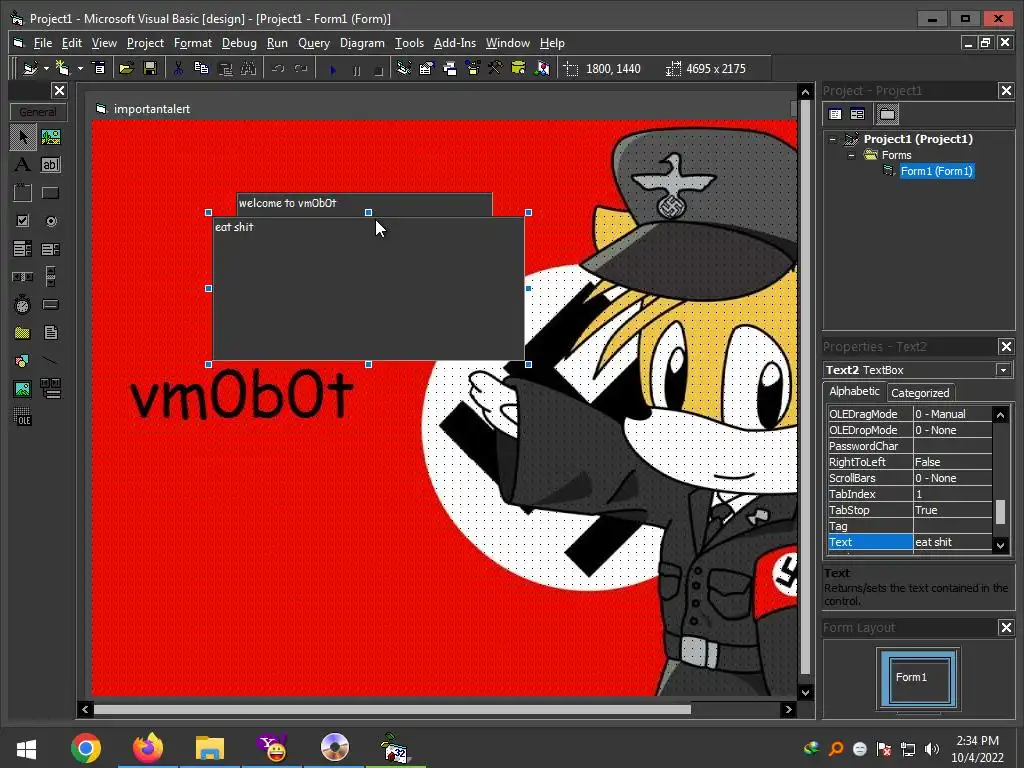Select the Image control tool

[23, 389]
